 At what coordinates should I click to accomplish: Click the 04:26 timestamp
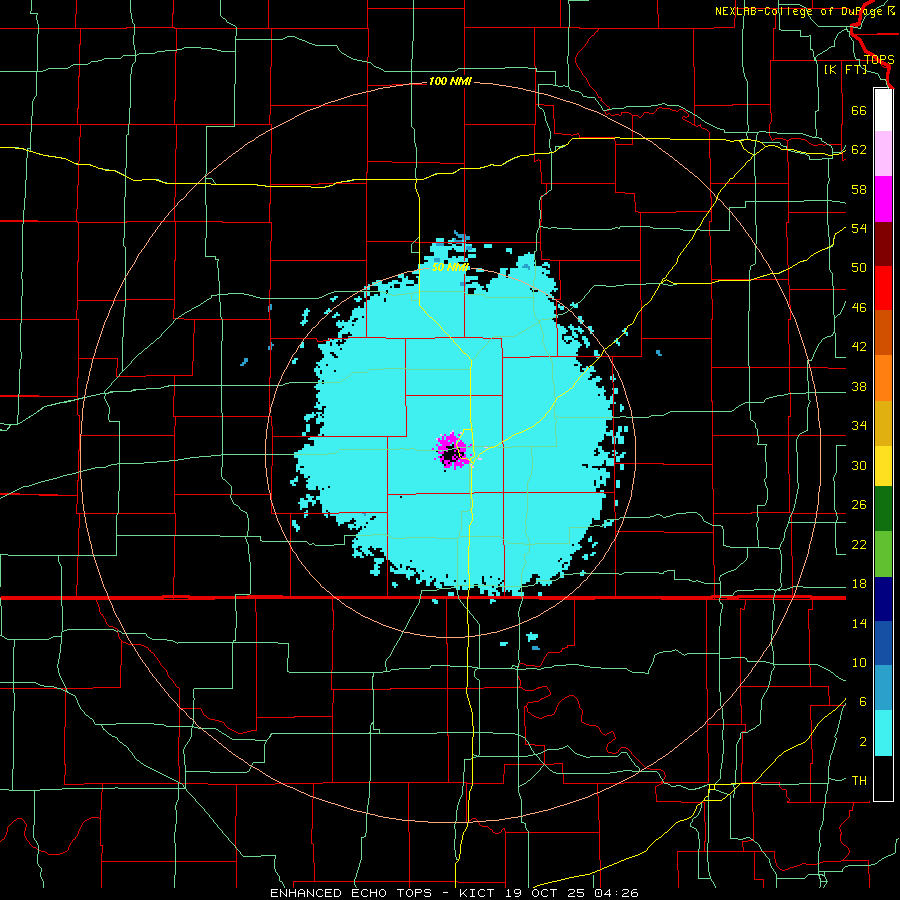616,893
